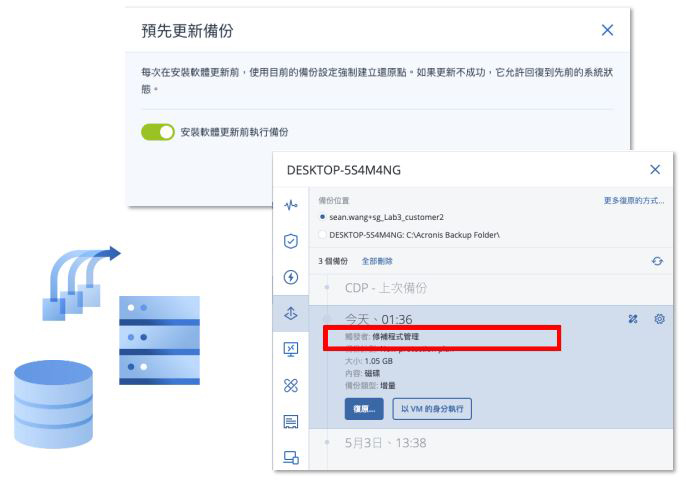Screen dimensions: 686x483
Task: Close the 預先更新備份 dialog
Action: [x=607, y=30]
